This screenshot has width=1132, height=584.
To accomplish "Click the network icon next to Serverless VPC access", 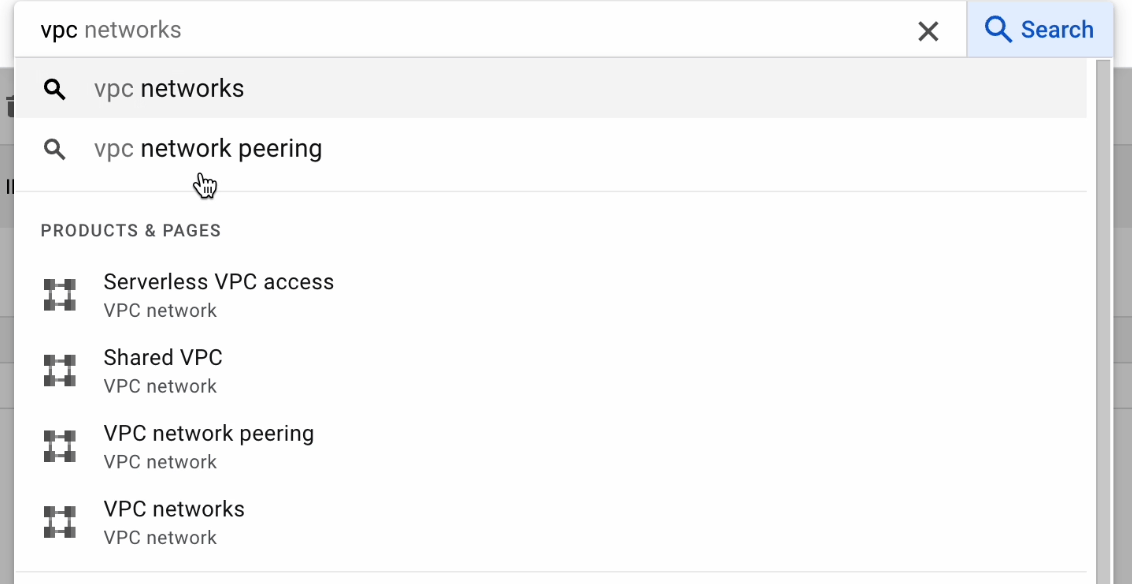I will pyautogui.click(x=60, y=295).
